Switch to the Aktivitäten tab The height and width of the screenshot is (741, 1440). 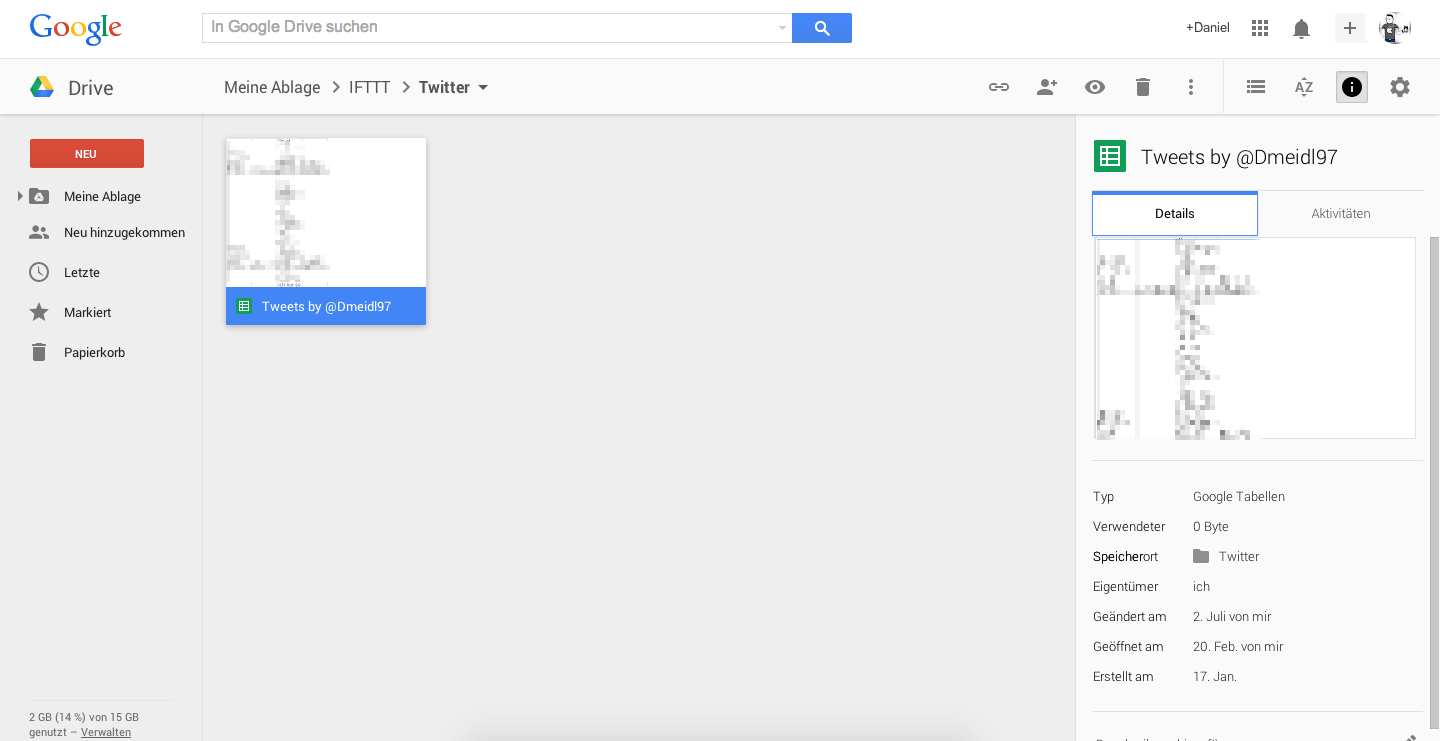click(1340, 213)
